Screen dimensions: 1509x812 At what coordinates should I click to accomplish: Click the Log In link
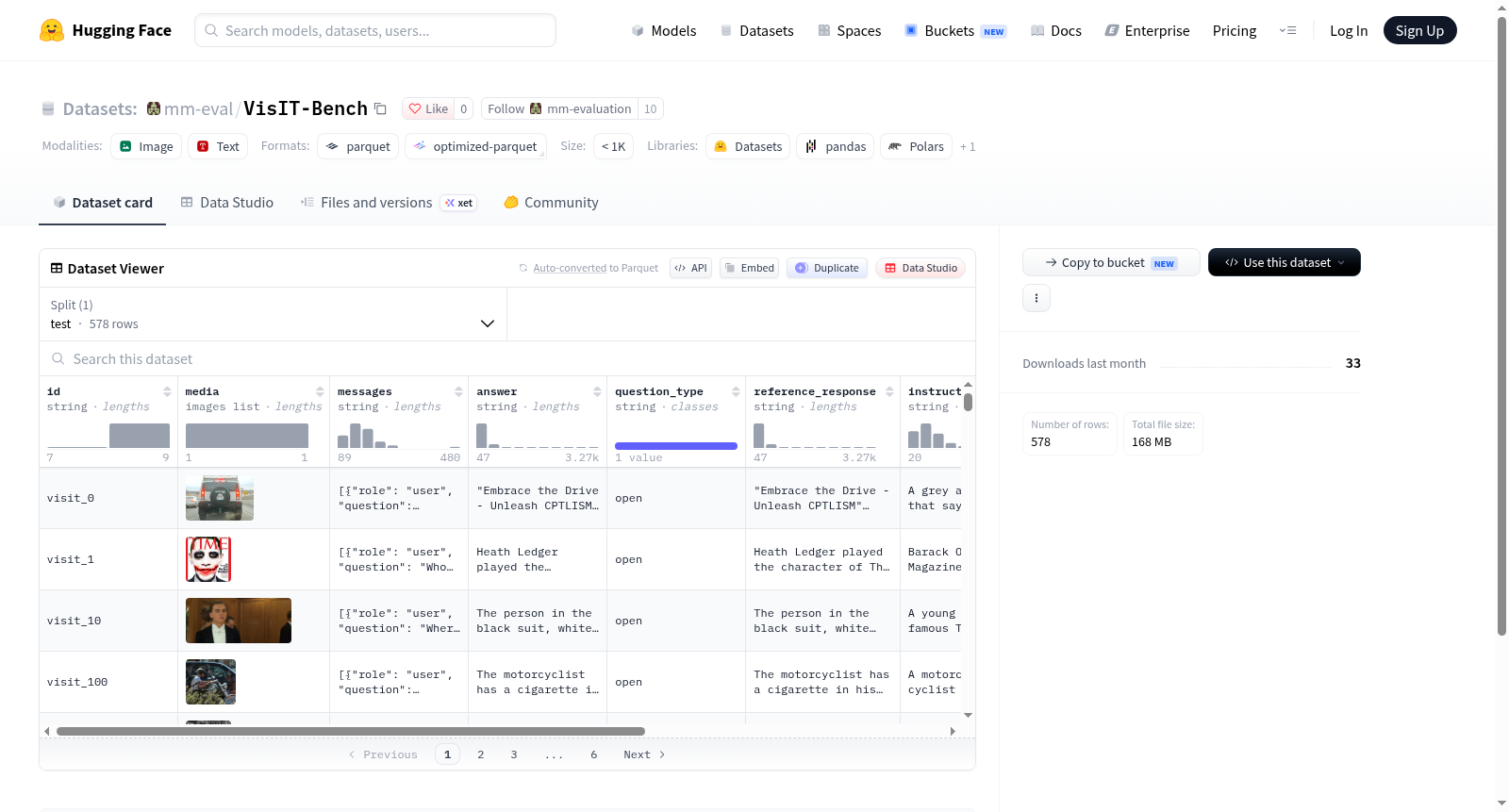pyautogui.click(x=1348, y=30)
